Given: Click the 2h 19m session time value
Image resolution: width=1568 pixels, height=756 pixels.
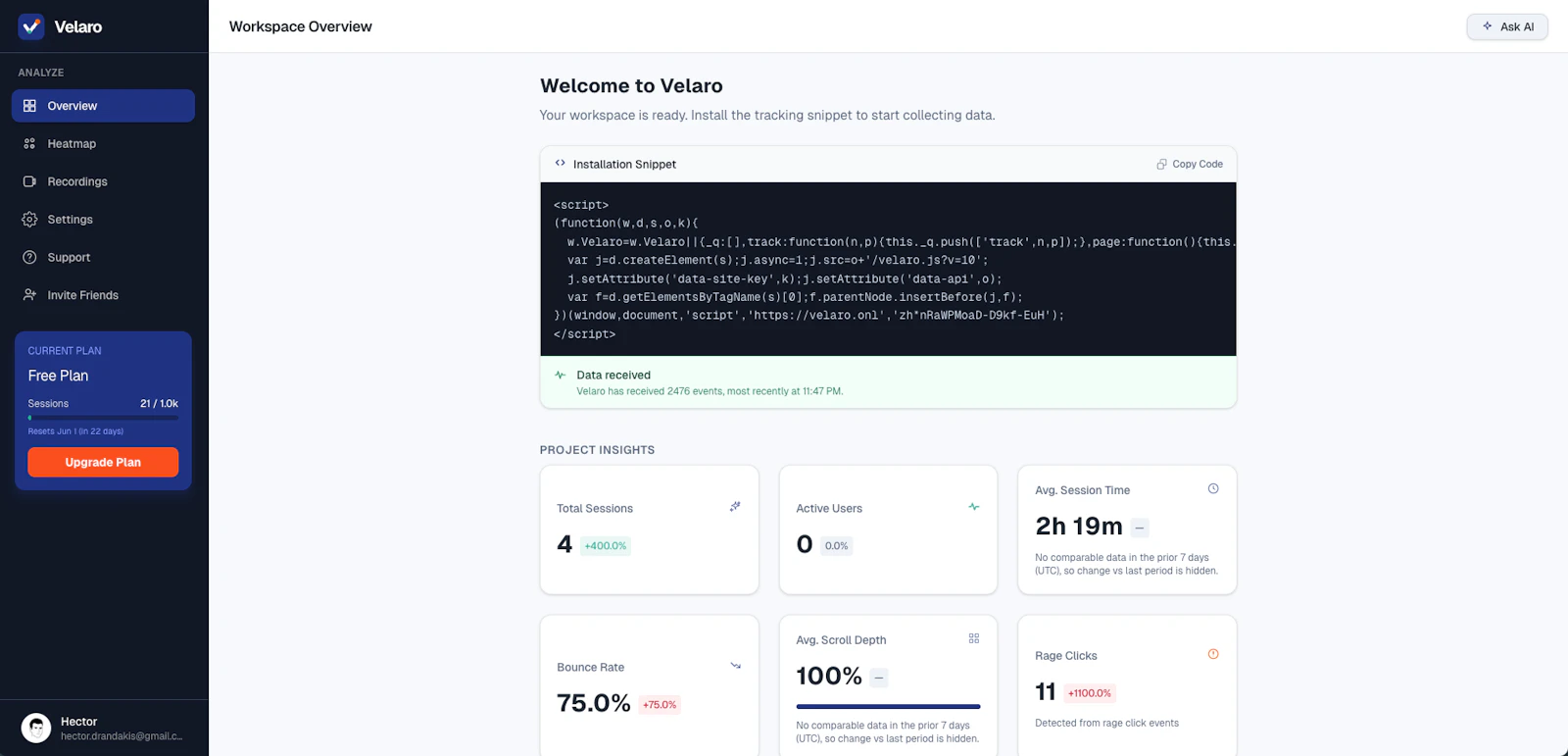Looking at the screenshot, I should pos(1079,527).
